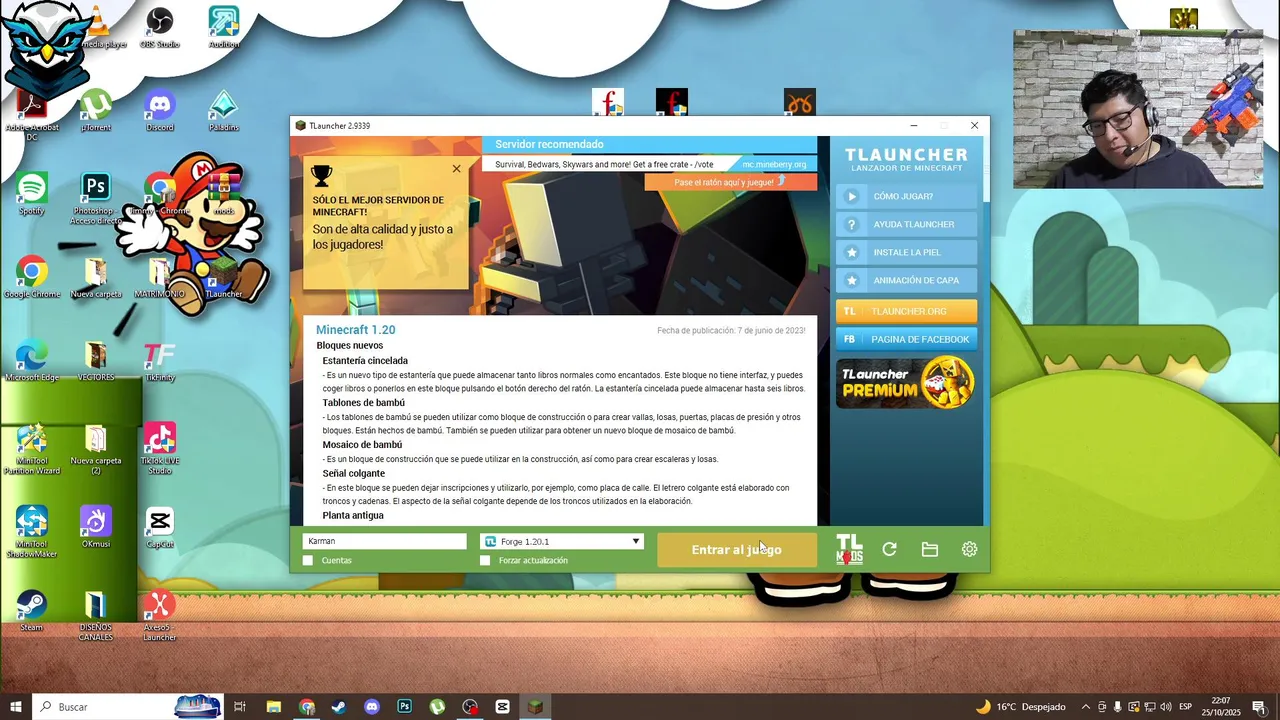
Task: Enable Forzar actualización checkbox
Action: pos(485,560)
